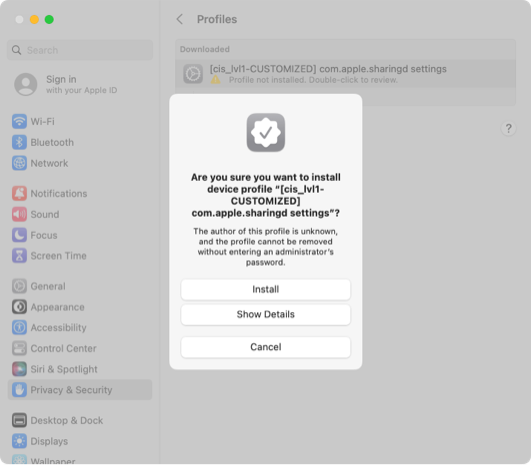This screenshot has width=531, height=465.
Task: Click the yellow minimize window button
Action: (34, 19)
